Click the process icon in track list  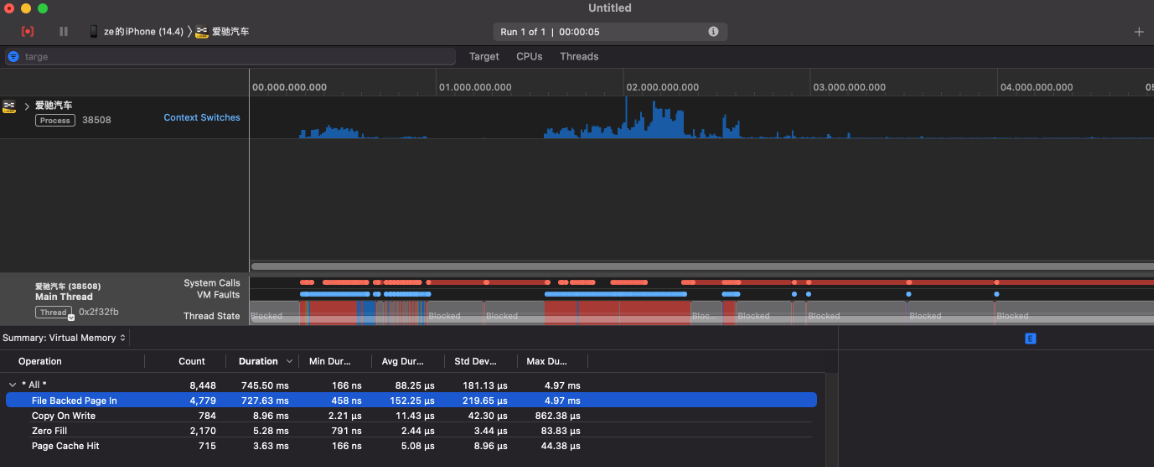[10, 106]
